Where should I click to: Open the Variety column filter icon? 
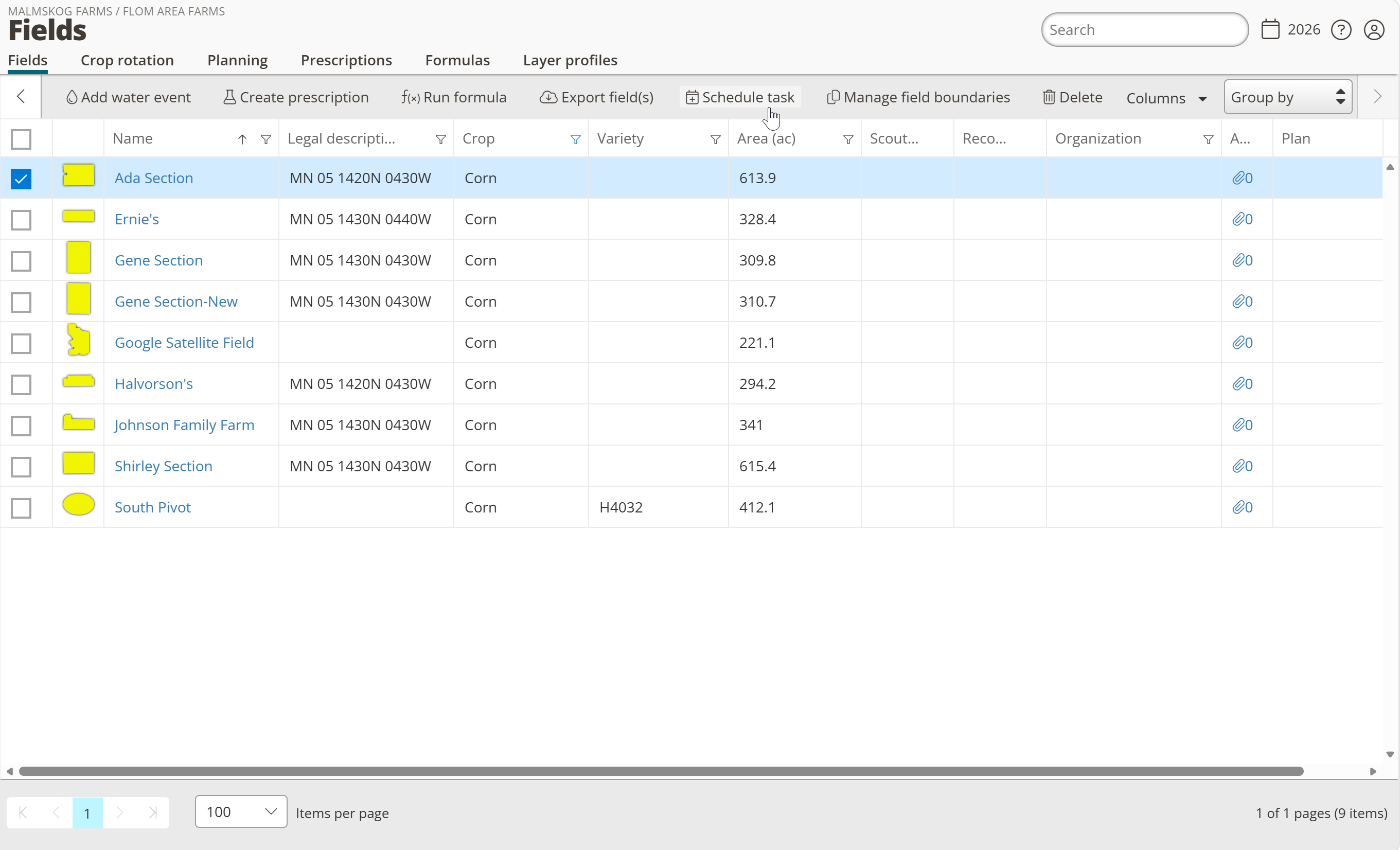point(715,139)
